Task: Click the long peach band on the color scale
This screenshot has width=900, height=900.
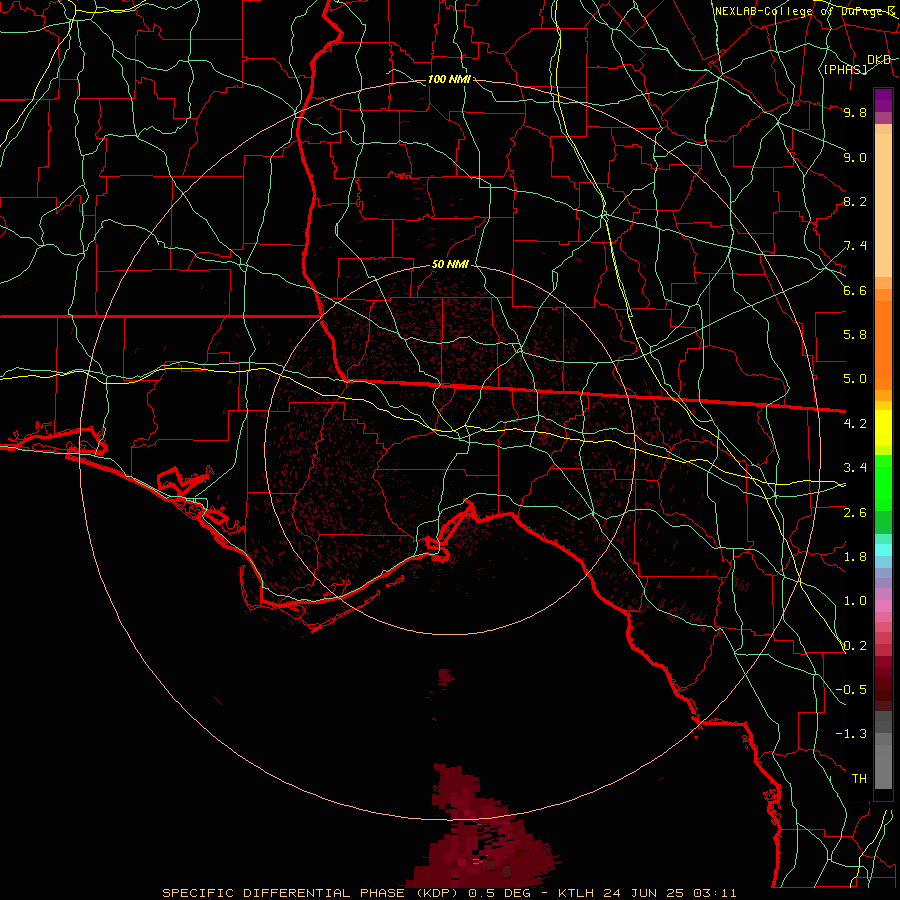Action: click(x=883, y=205)
